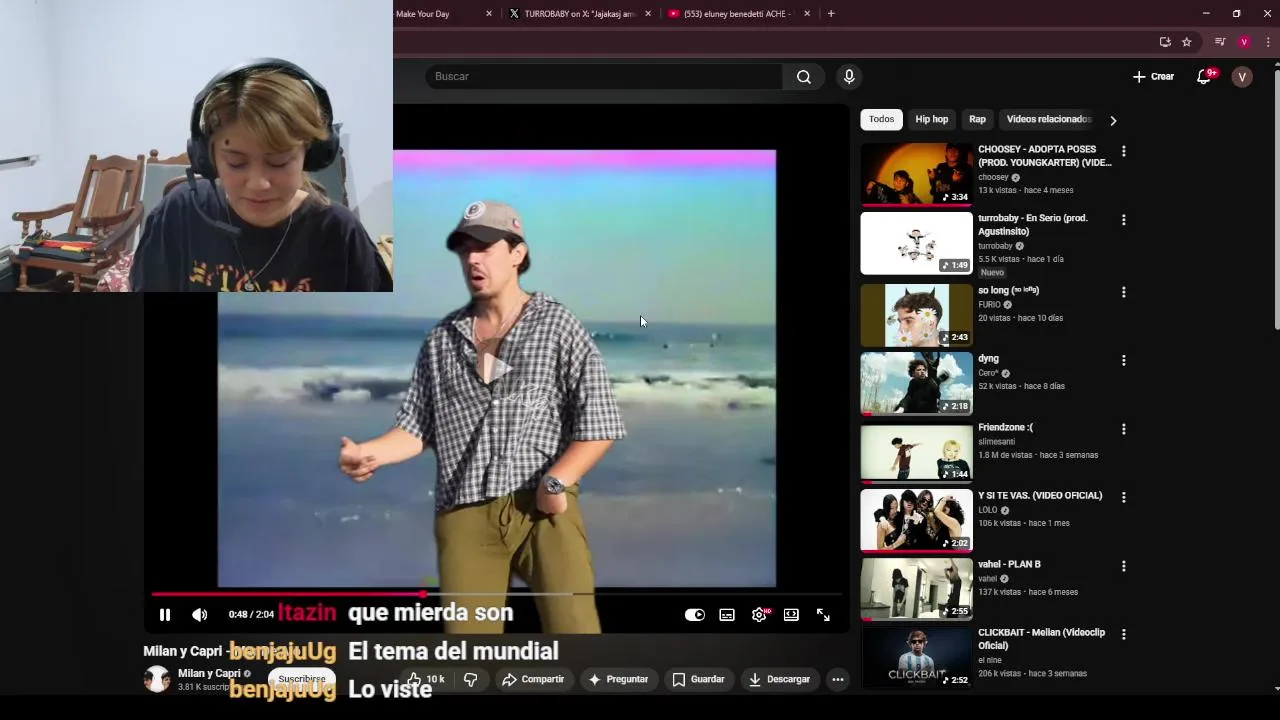
Task: Like the video with thumbs-up 10 k
Action: pos(426,679)
